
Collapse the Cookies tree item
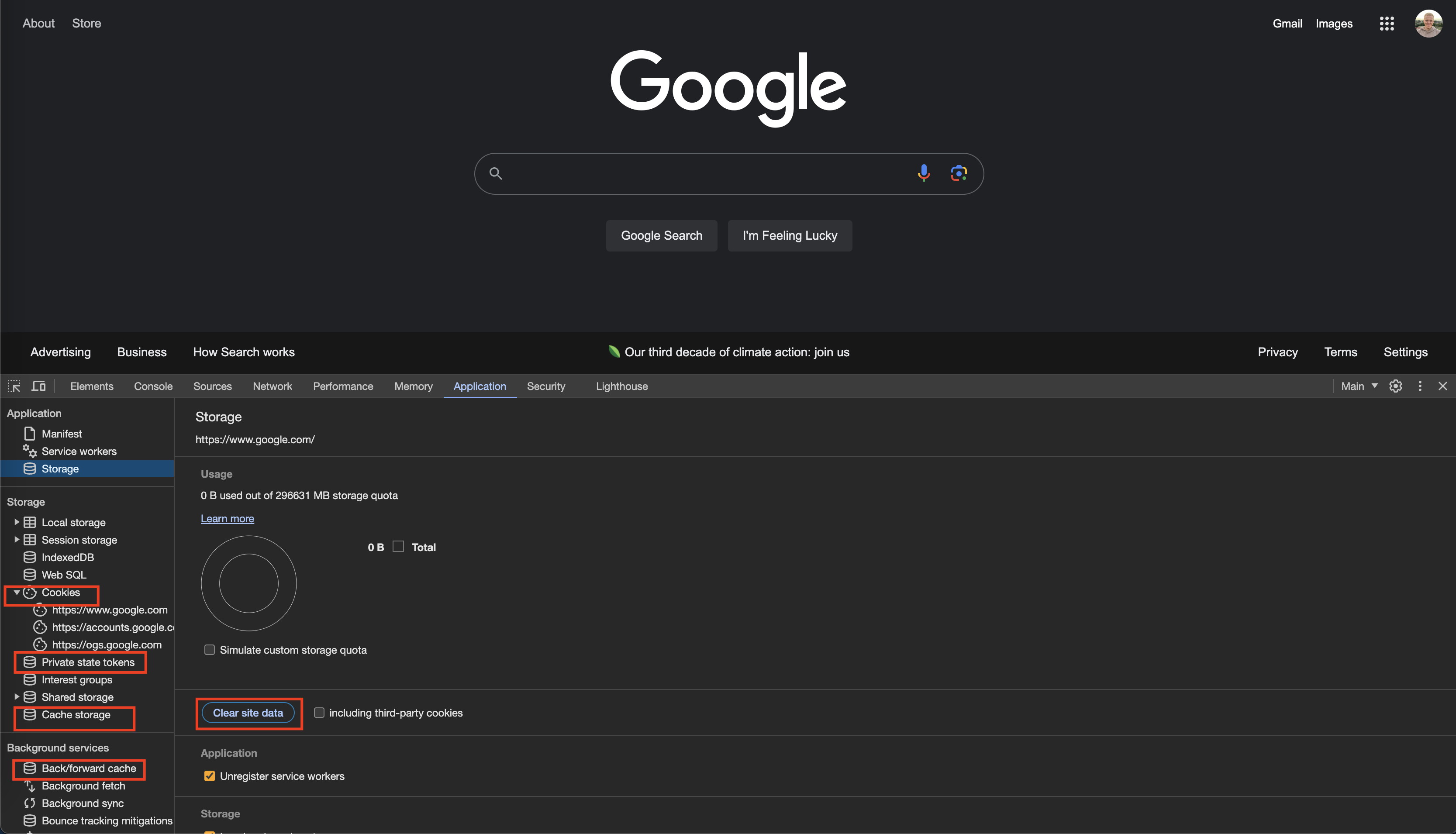click(16, 593)
